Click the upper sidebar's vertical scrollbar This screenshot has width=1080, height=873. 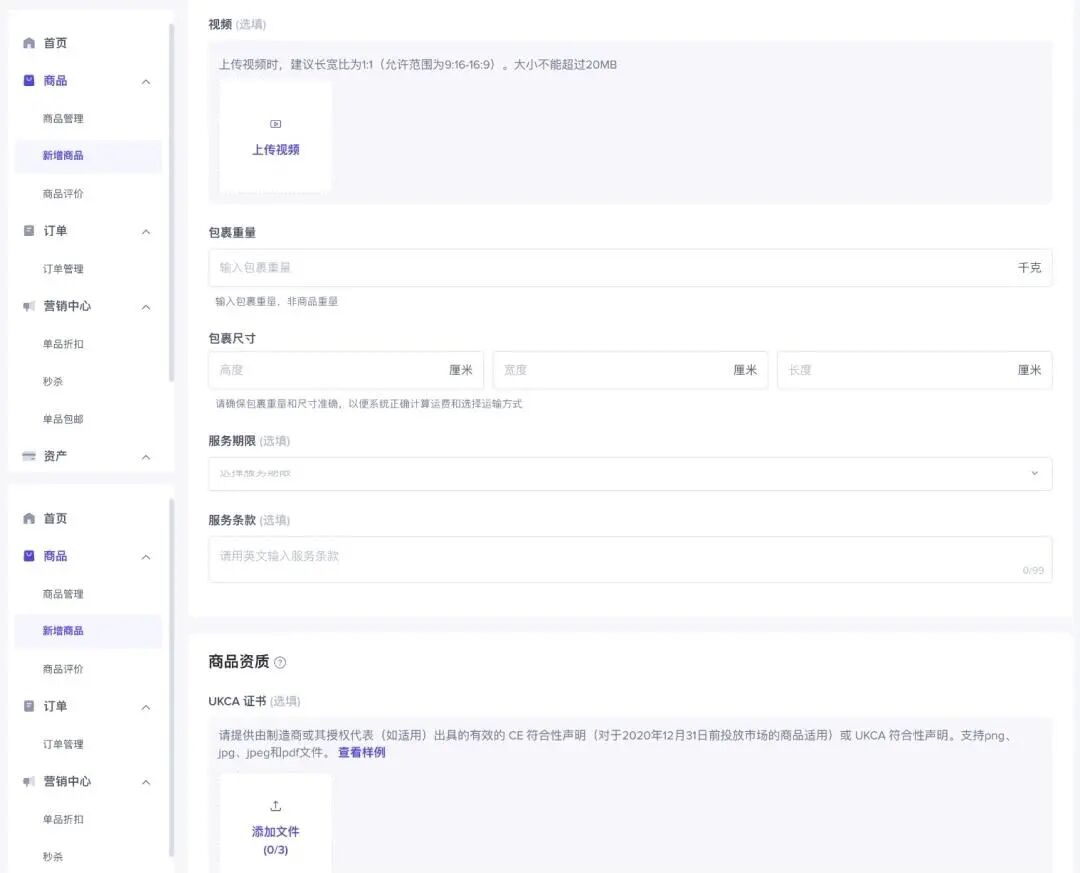tap(172, 203)
